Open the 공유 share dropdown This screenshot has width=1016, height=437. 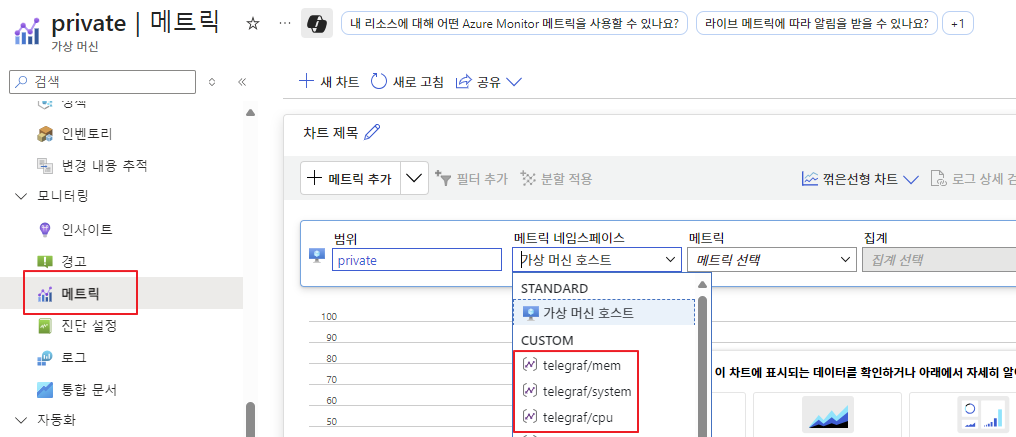pyautogui.click(x=489, y=82)
